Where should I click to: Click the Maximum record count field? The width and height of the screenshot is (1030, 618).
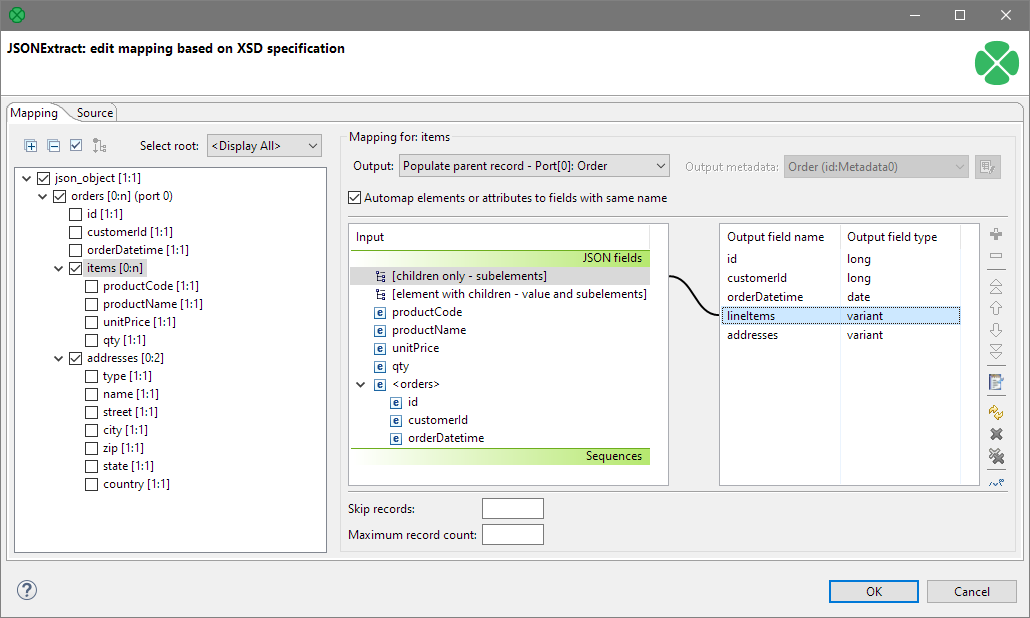coord(513,535)
